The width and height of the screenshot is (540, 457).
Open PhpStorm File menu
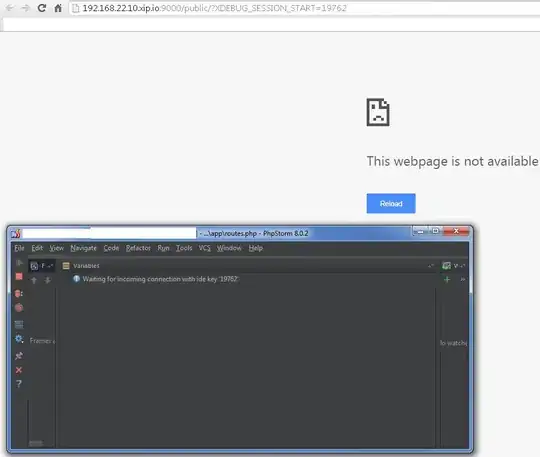pos(19,248)
